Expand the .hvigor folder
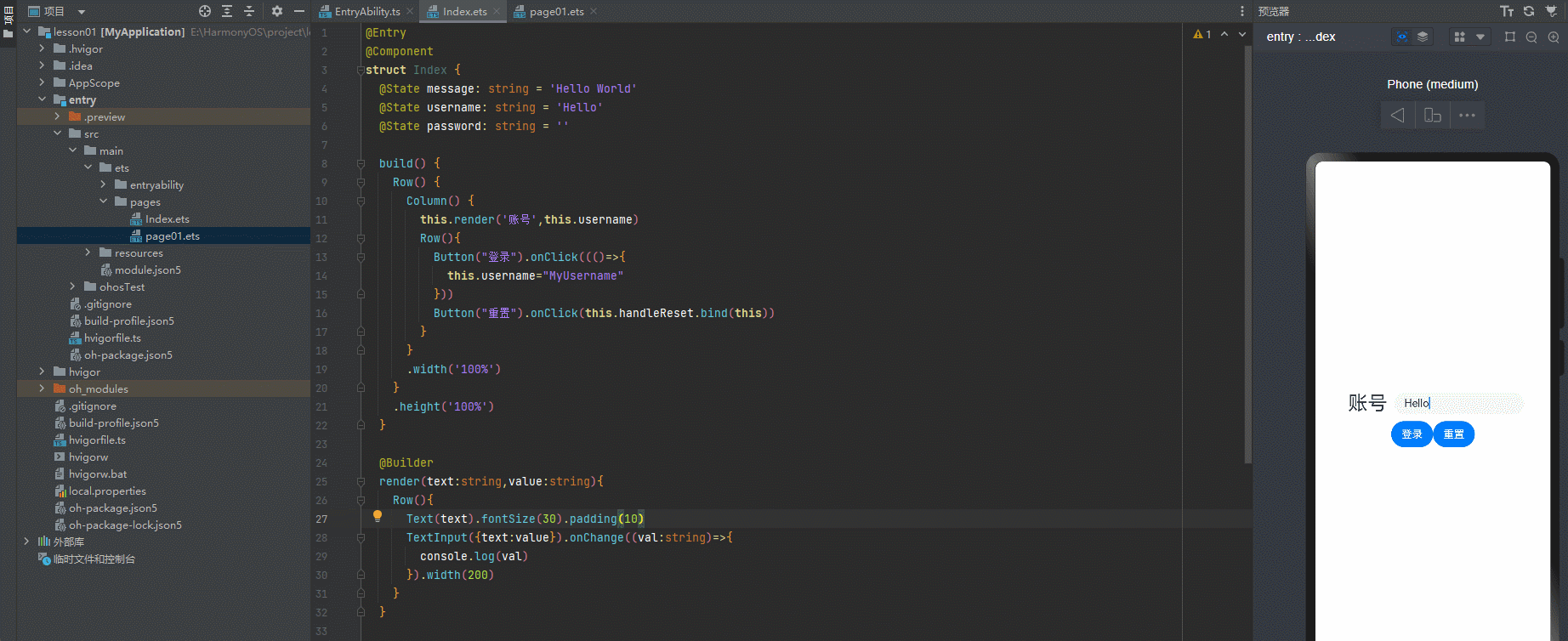The height and width of the screenshot is (641, 1568). coord(42,48)
